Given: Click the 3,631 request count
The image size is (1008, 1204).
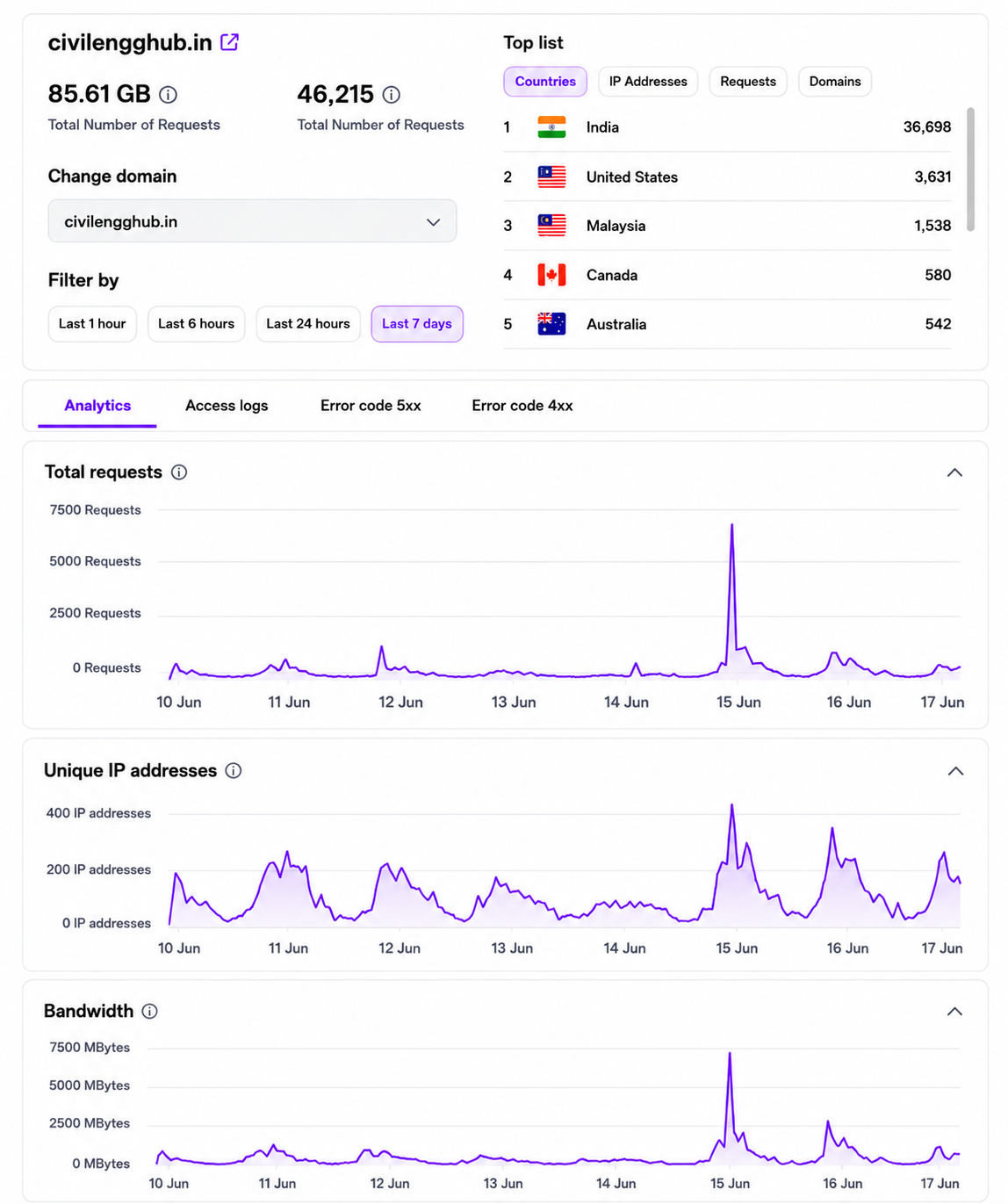Looking at the screenshot, I should (x=932, y=177).
